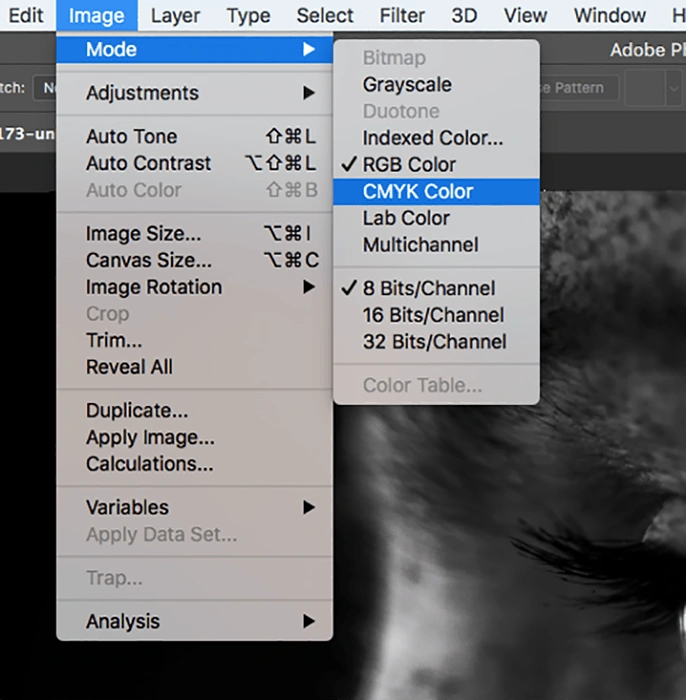Expand the Variables submenu
The image size is (686, 700).
(x=127, y=507)
